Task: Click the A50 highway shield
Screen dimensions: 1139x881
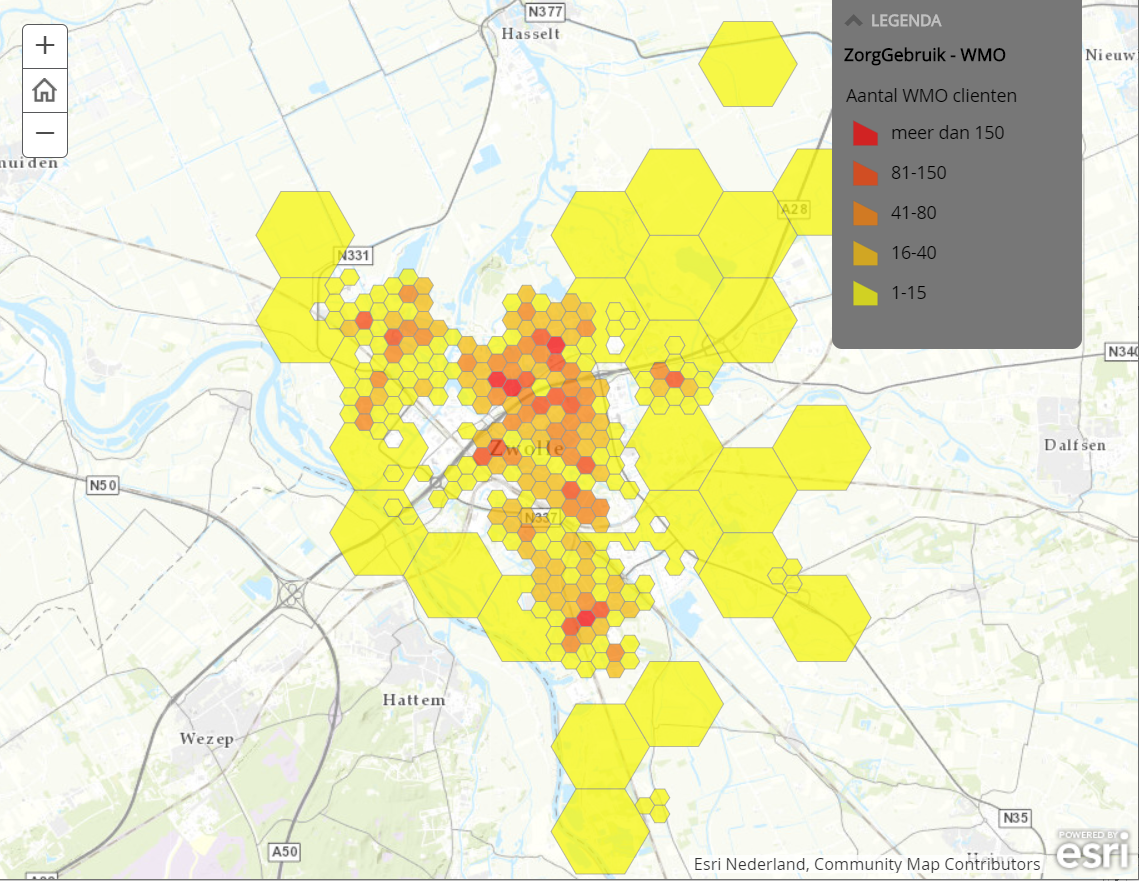Action: 284,852
